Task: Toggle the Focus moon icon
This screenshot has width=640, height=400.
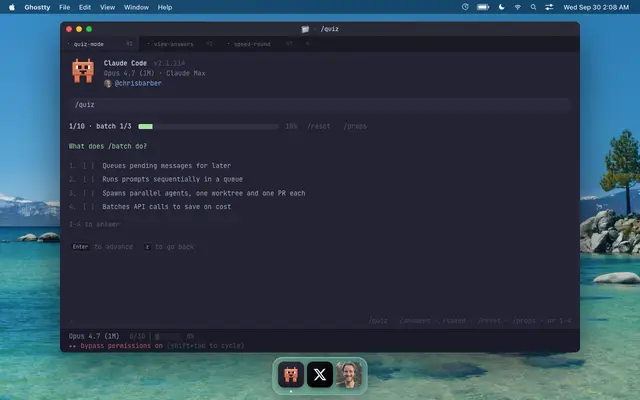Action: 502,7
